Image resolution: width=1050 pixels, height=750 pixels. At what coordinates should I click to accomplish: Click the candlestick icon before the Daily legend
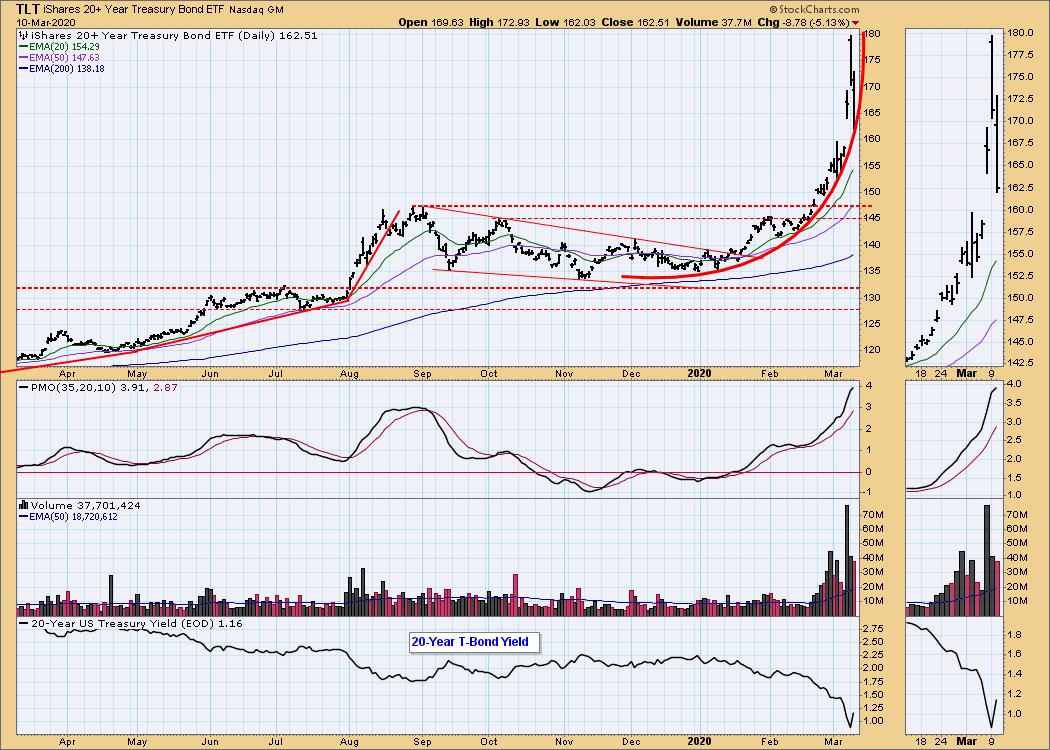click(x=23, y=35)
